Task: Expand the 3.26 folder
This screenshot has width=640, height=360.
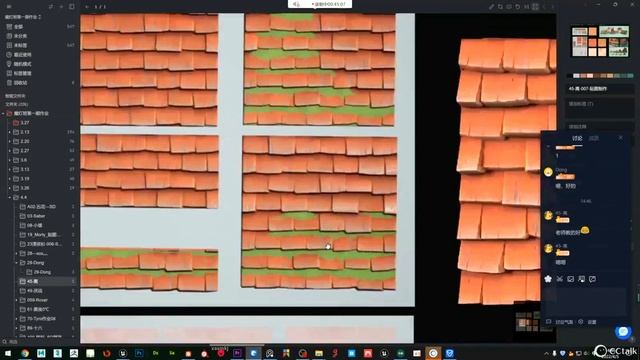Action: (x=10, y=188)
